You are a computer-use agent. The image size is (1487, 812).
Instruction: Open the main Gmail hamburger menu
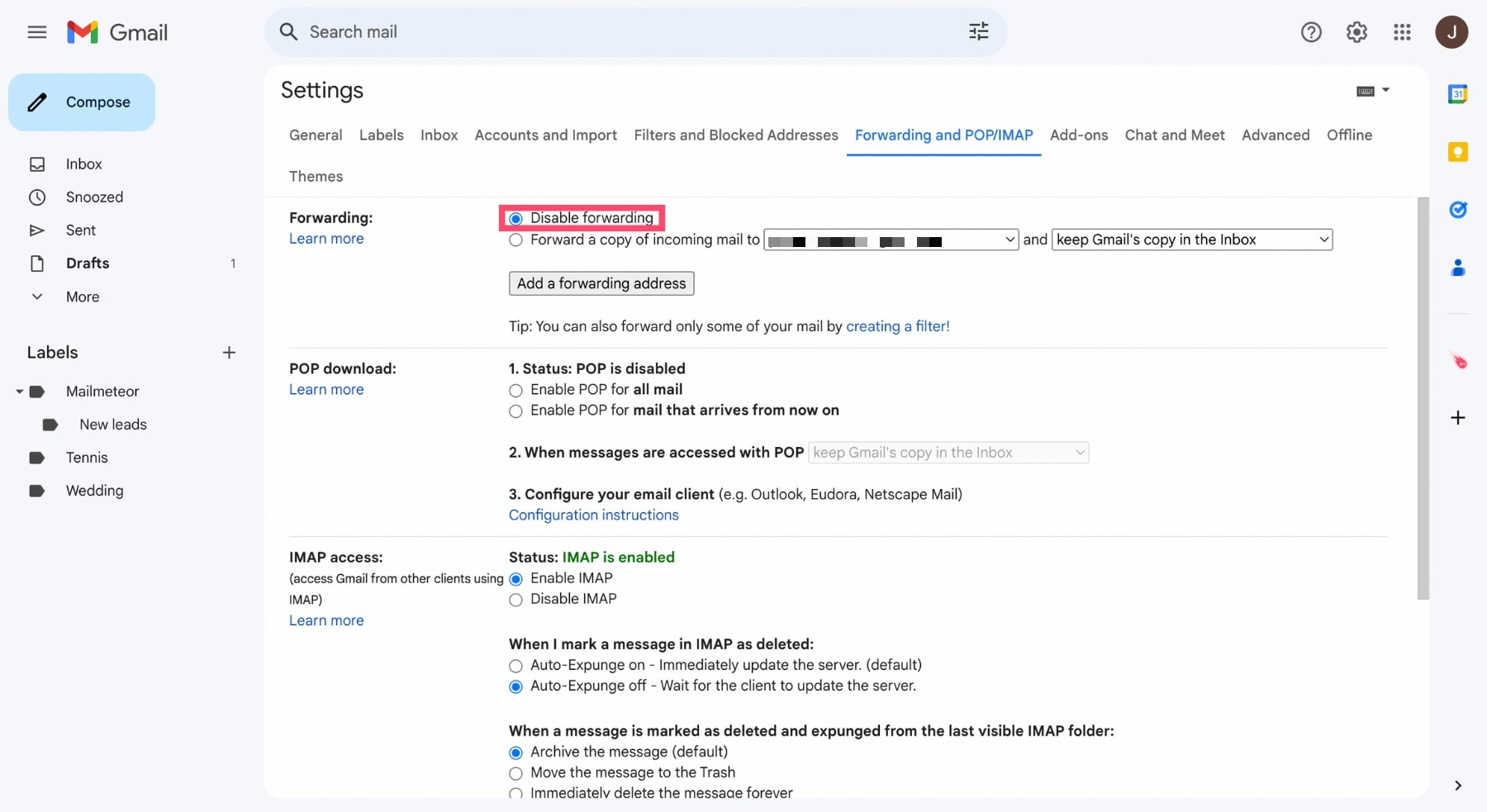coord(36,32)
